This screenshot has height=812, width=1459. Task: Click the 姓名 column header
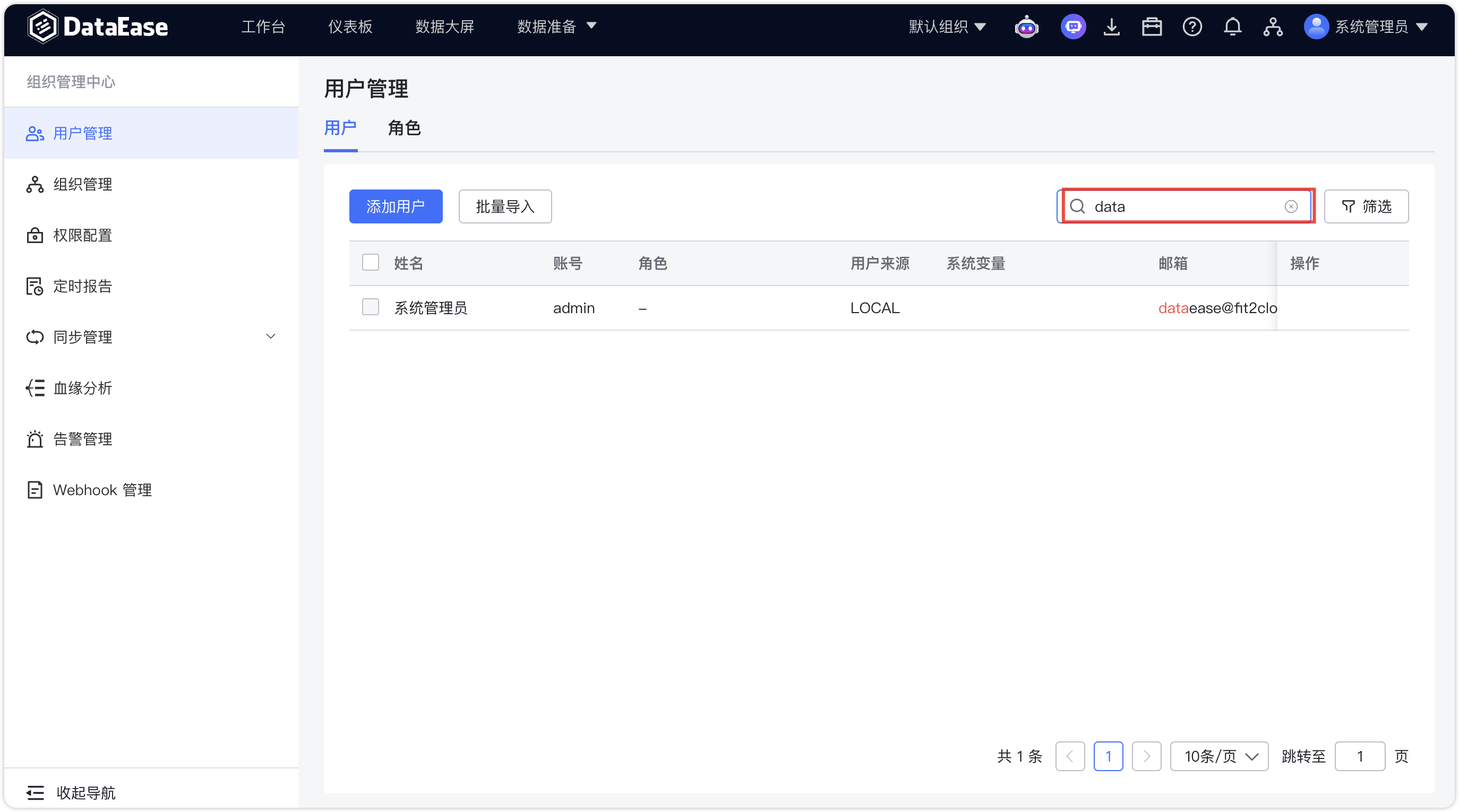(x=408, y=263)
